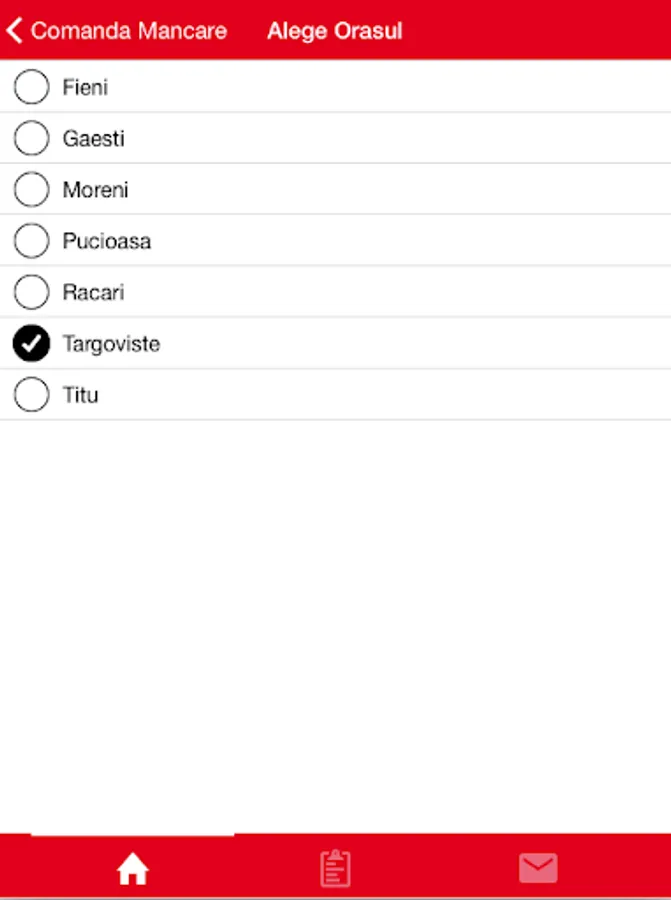Pick the Titu radio button
The image size is (671, 900).
point(31,395)
